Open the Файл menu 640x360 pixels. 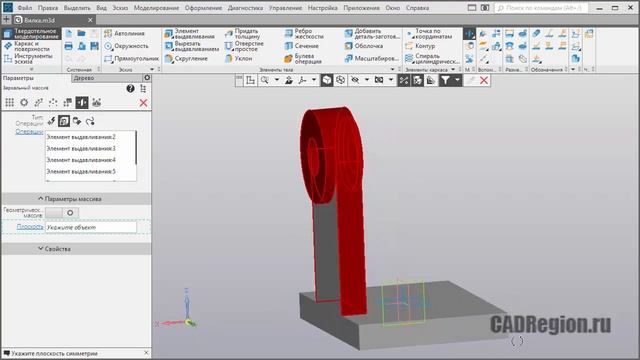[x=24, y=8]
